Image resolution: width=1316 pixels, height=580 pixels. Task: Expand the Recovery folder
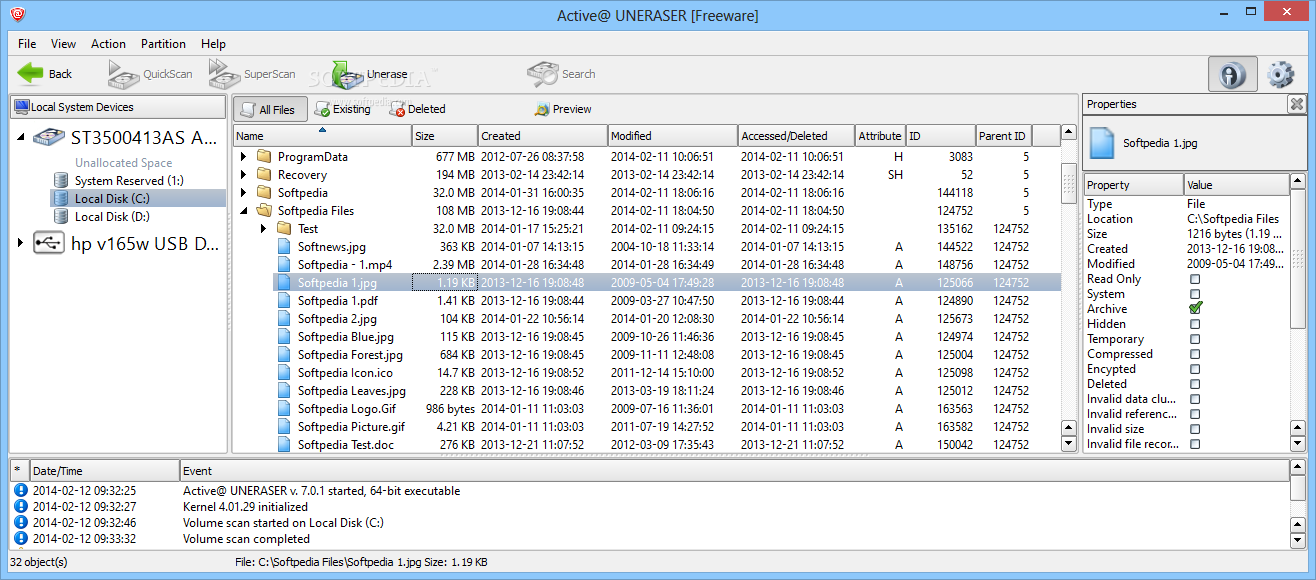(243, 175)
